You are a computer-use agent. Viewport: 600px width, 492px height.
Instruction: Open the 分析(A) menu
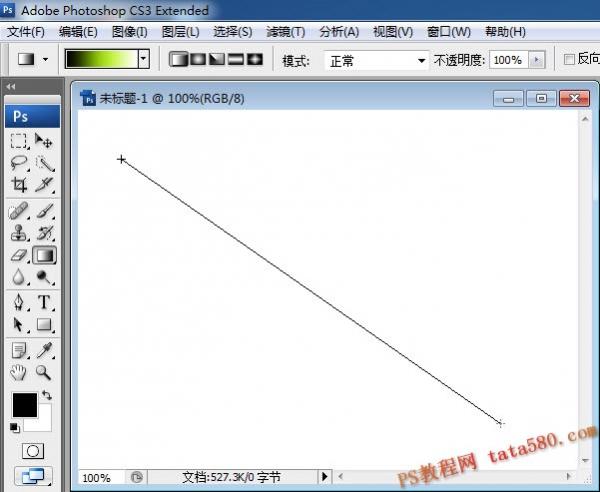339,32
